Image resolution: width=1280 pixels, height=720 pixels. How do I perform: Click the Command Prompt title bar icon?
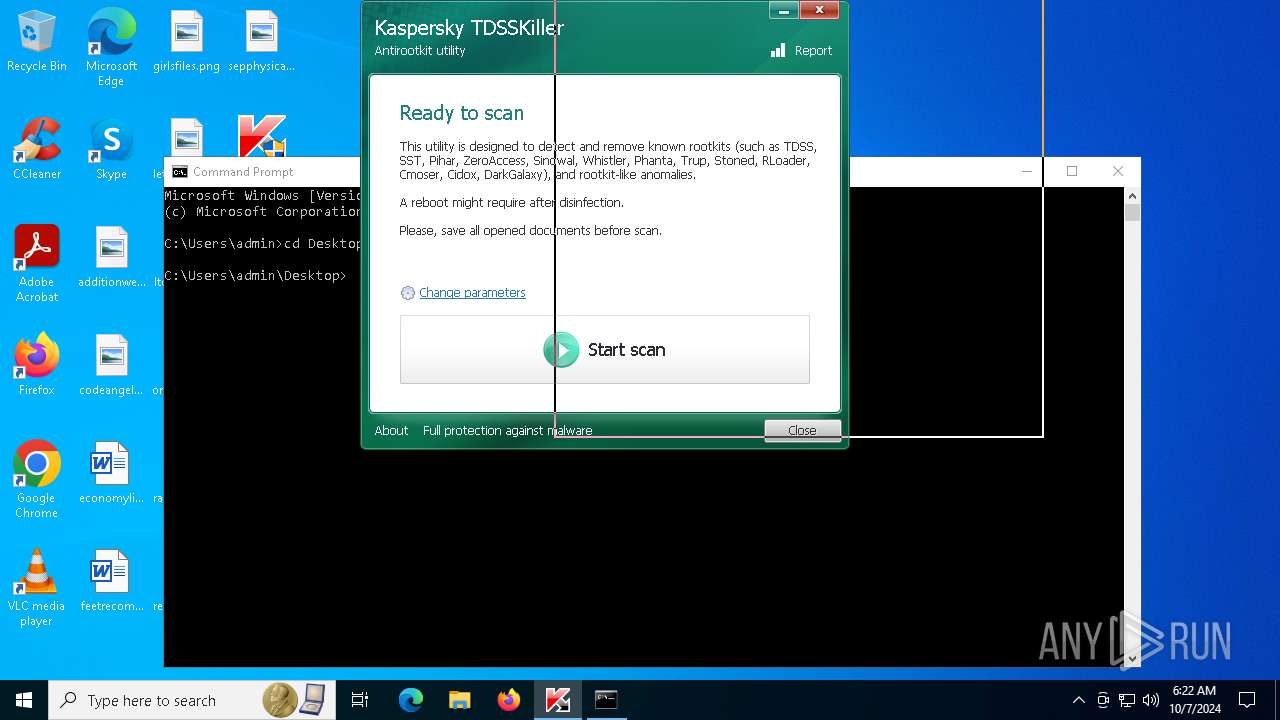pyautogui.click(x=179, y=172)
